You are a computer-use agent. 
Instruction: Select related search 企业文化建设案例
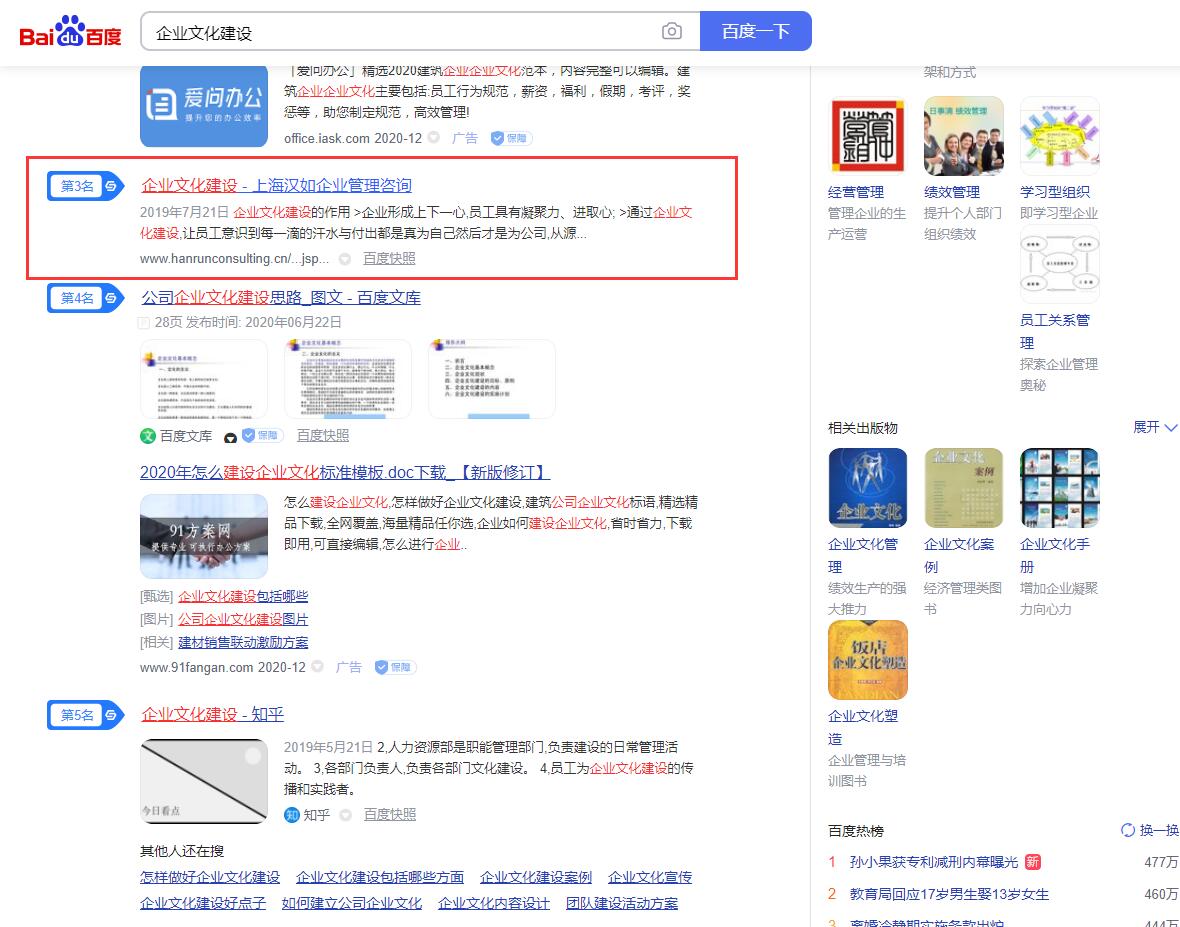[536, 877]
